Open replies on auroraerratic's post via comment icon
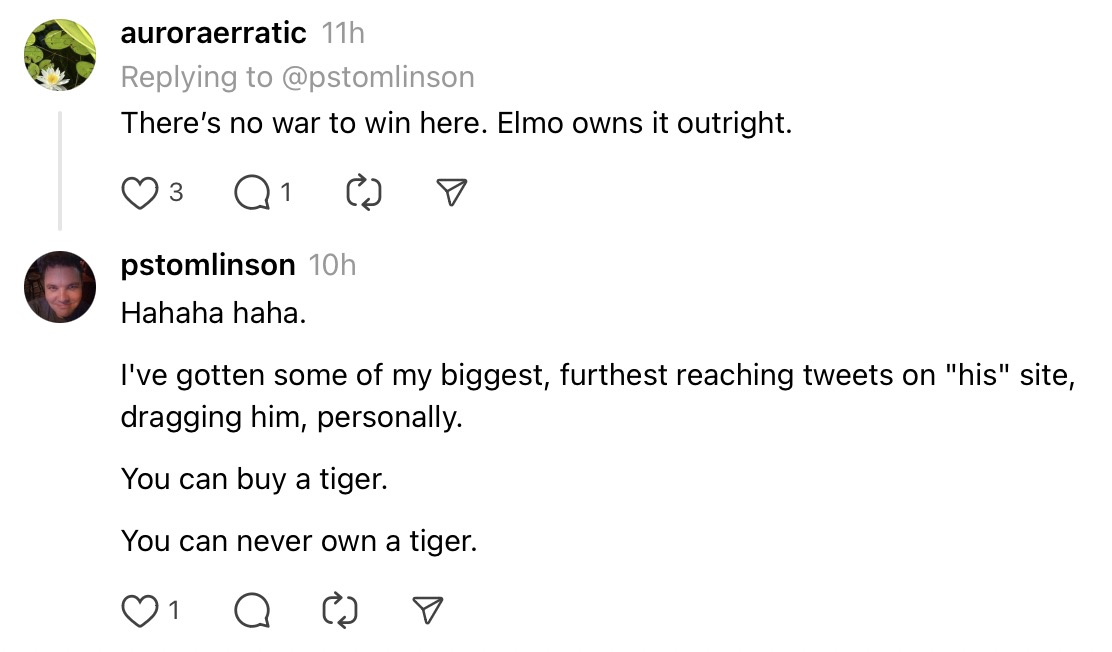The image size is (1112, 652). pyautogui.click(x=252, y=193)
